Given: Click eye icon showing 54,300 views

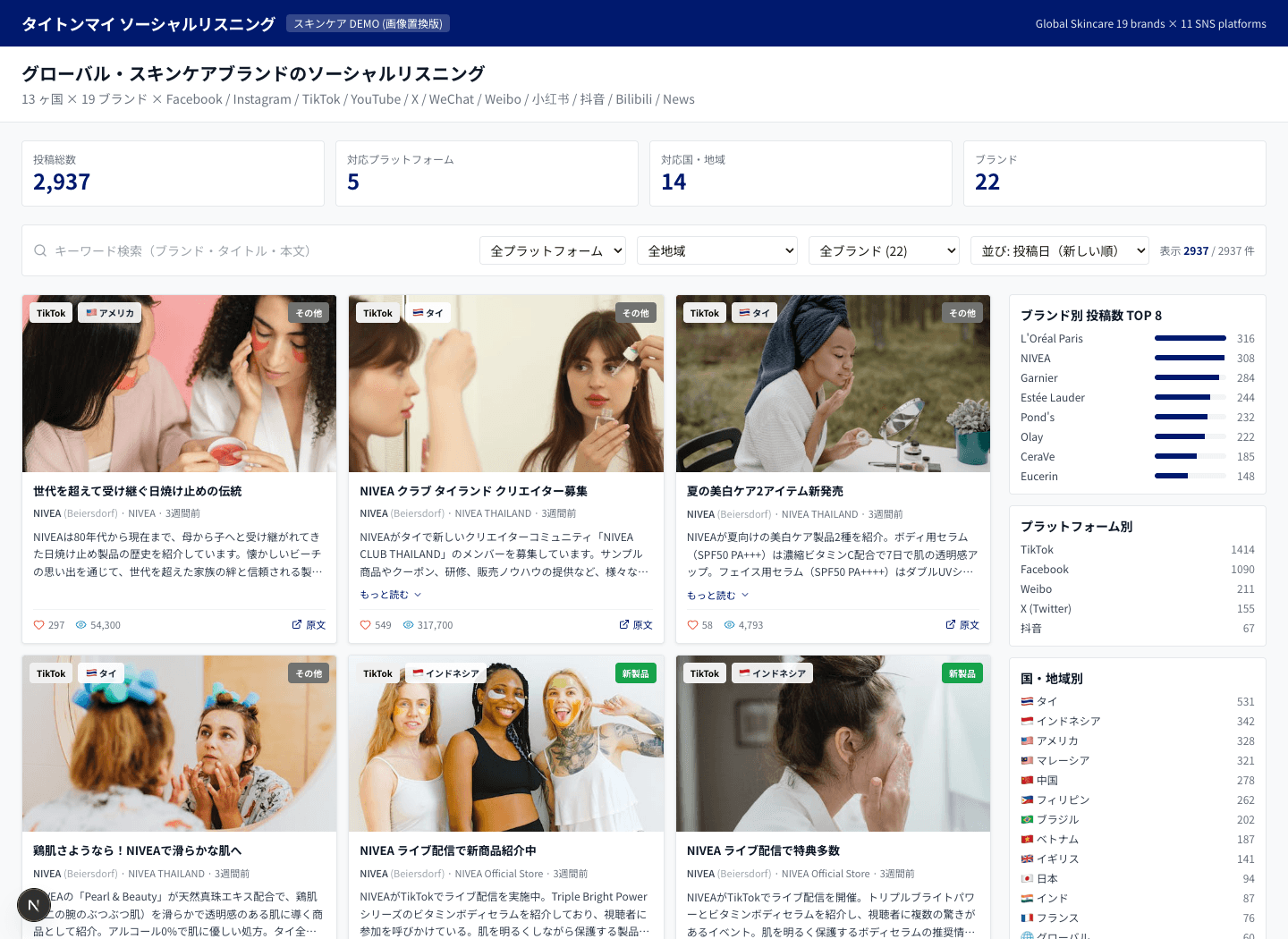Looking at the screenshot, I should coord(80,625).
